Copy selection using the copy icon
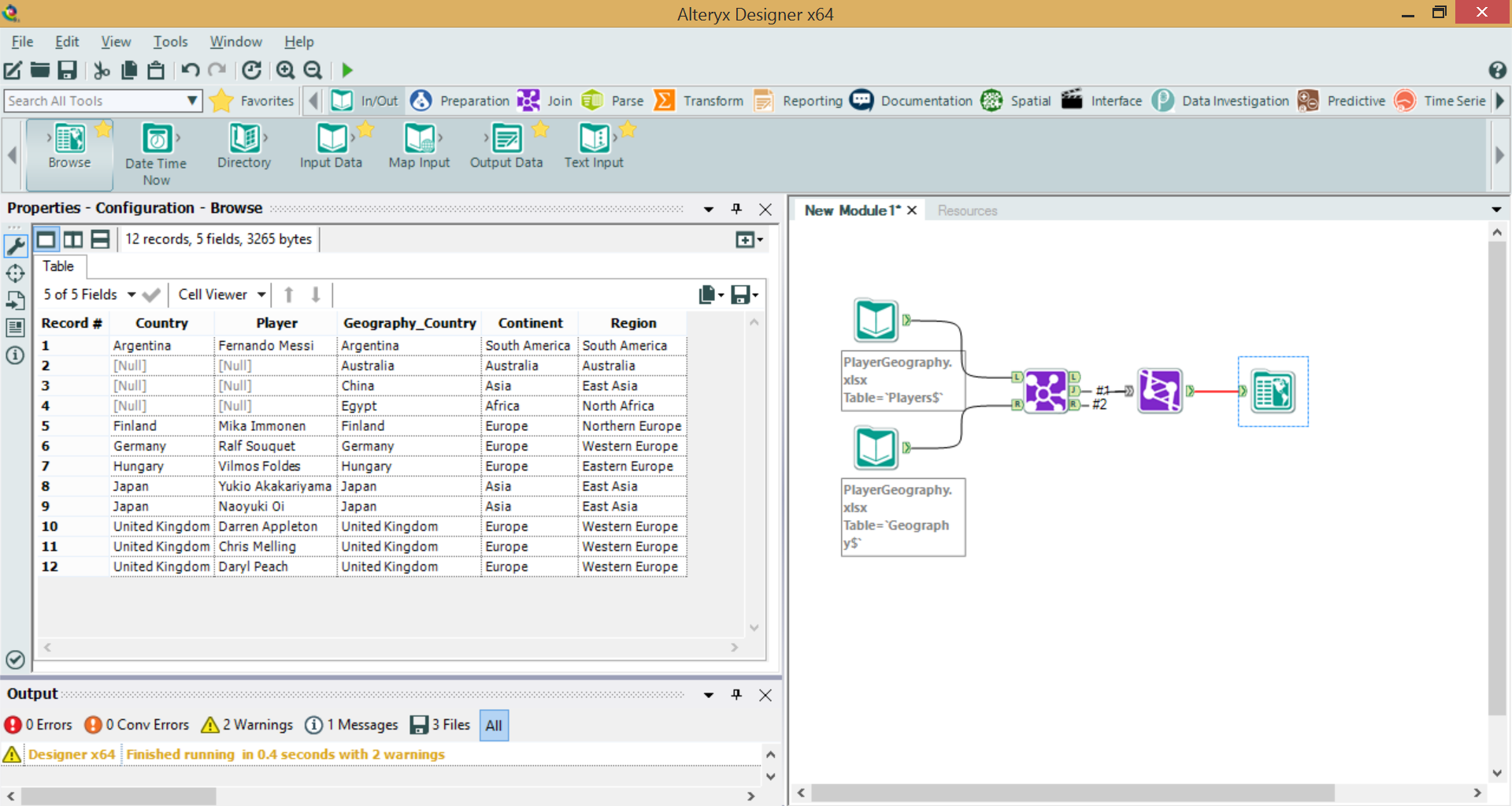The width and height of the screenshot is (1512, 806). [129, 70]
